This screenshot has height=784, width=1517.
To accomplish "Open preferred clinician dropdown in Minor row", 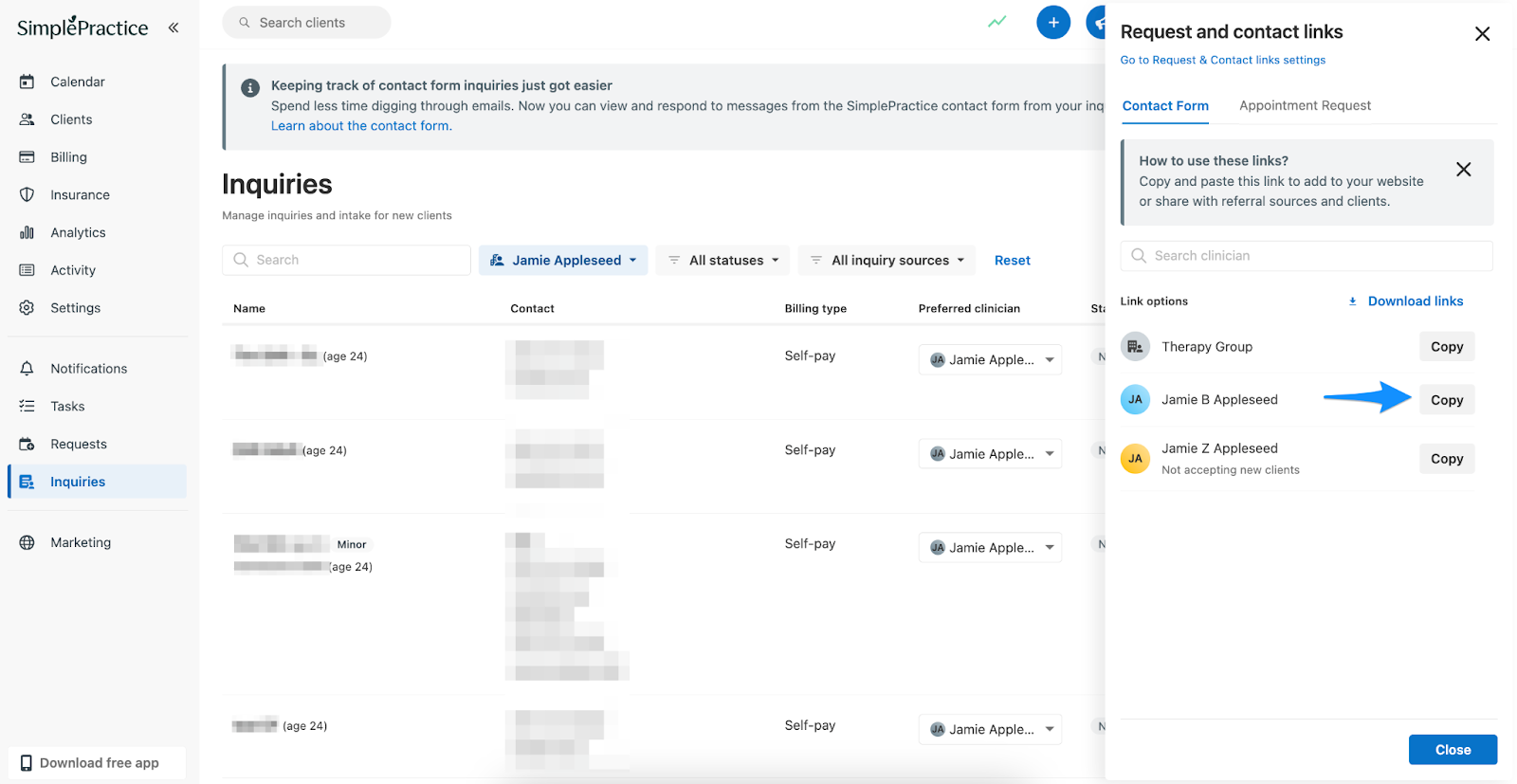I will pyautogui.click(x=990, y=547).
